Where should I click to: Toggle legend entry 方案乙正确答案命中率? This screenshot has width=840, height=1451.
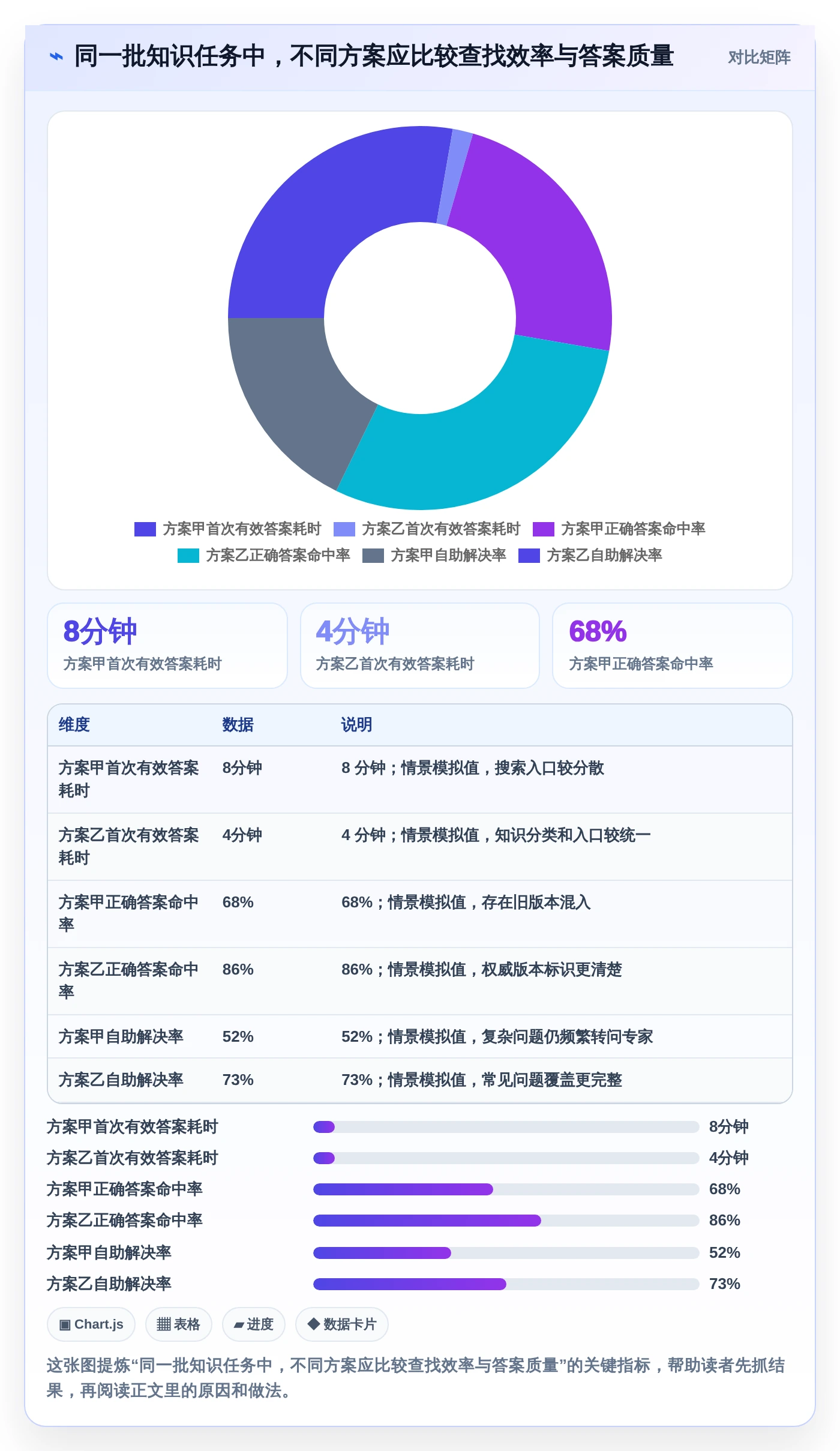[264, 555]
